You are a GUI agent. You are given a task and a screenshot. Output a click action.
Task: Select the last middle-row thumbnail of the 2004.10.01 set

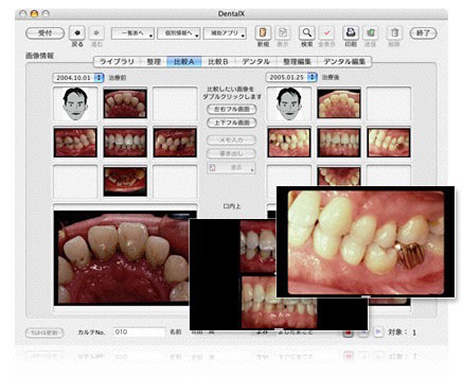[x=175, y=142]
